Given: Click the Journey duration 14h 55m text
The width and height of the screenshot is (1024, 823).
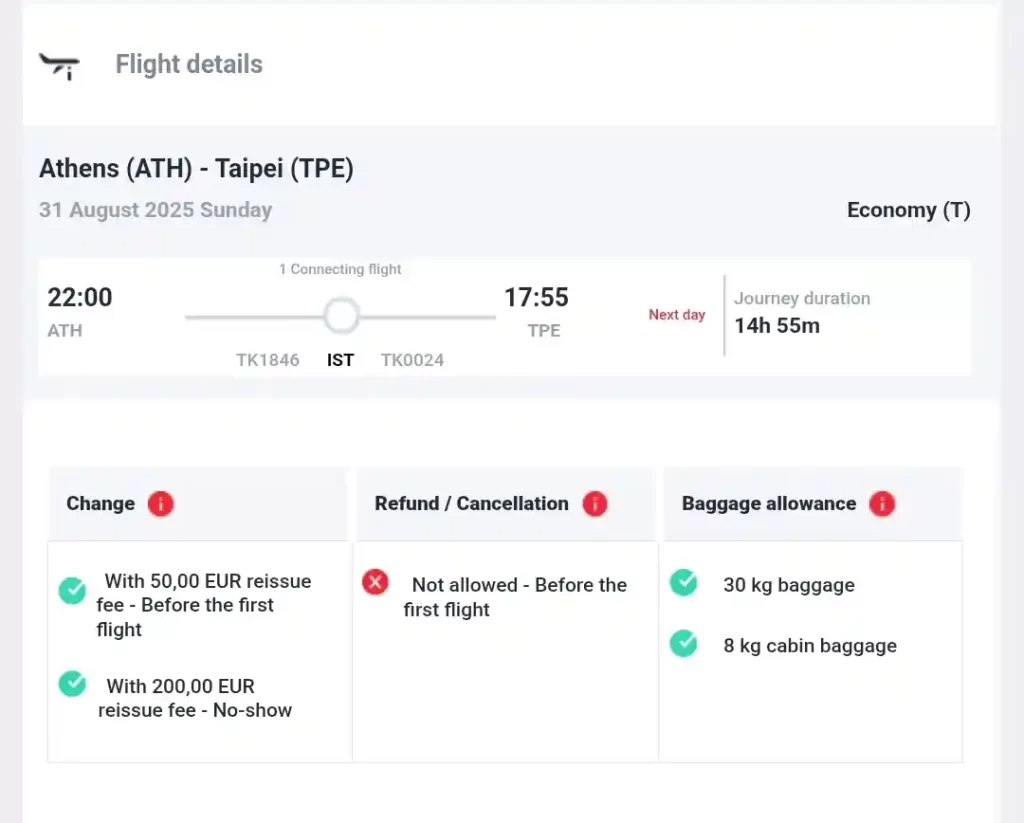Looking at the screenshot, I should pyautogui.click(x=800, y=312).
